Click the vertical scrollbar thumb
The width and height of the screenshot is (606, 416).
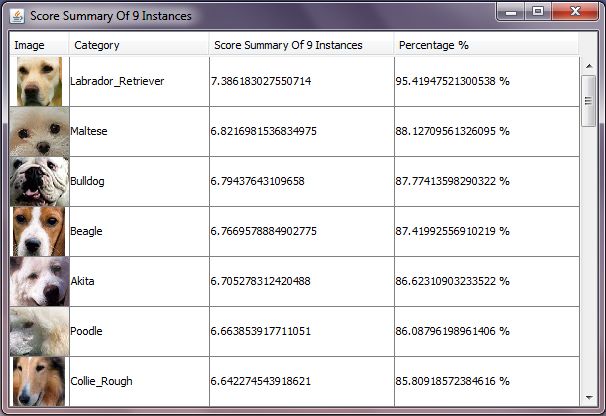[x=588, y=100]
